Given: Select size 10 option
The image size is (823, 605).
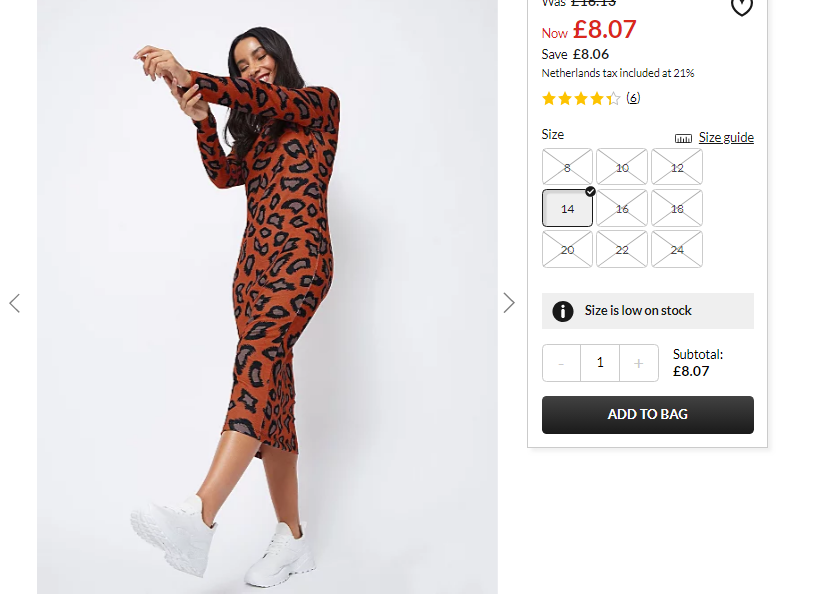Looking at the screenshot, I should click(622, 167).
